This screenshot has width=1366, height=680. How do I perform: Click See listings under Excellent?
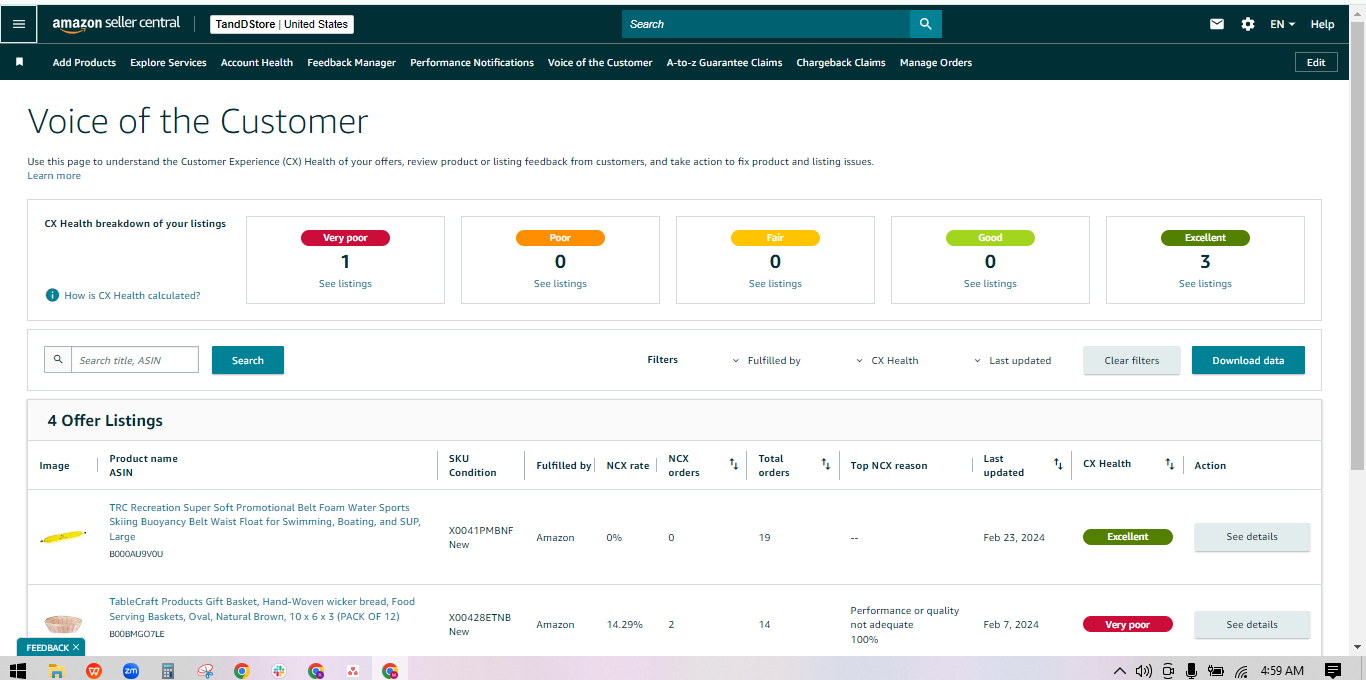1205,284
